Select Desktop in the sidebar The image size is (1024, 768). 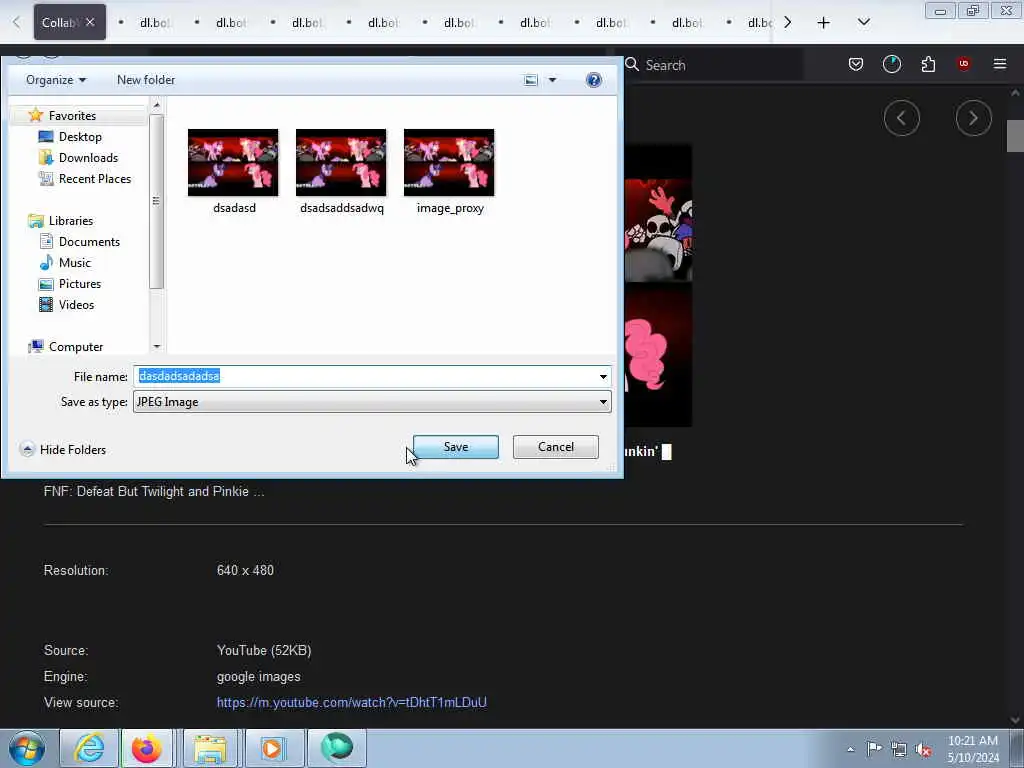[80, 136]
